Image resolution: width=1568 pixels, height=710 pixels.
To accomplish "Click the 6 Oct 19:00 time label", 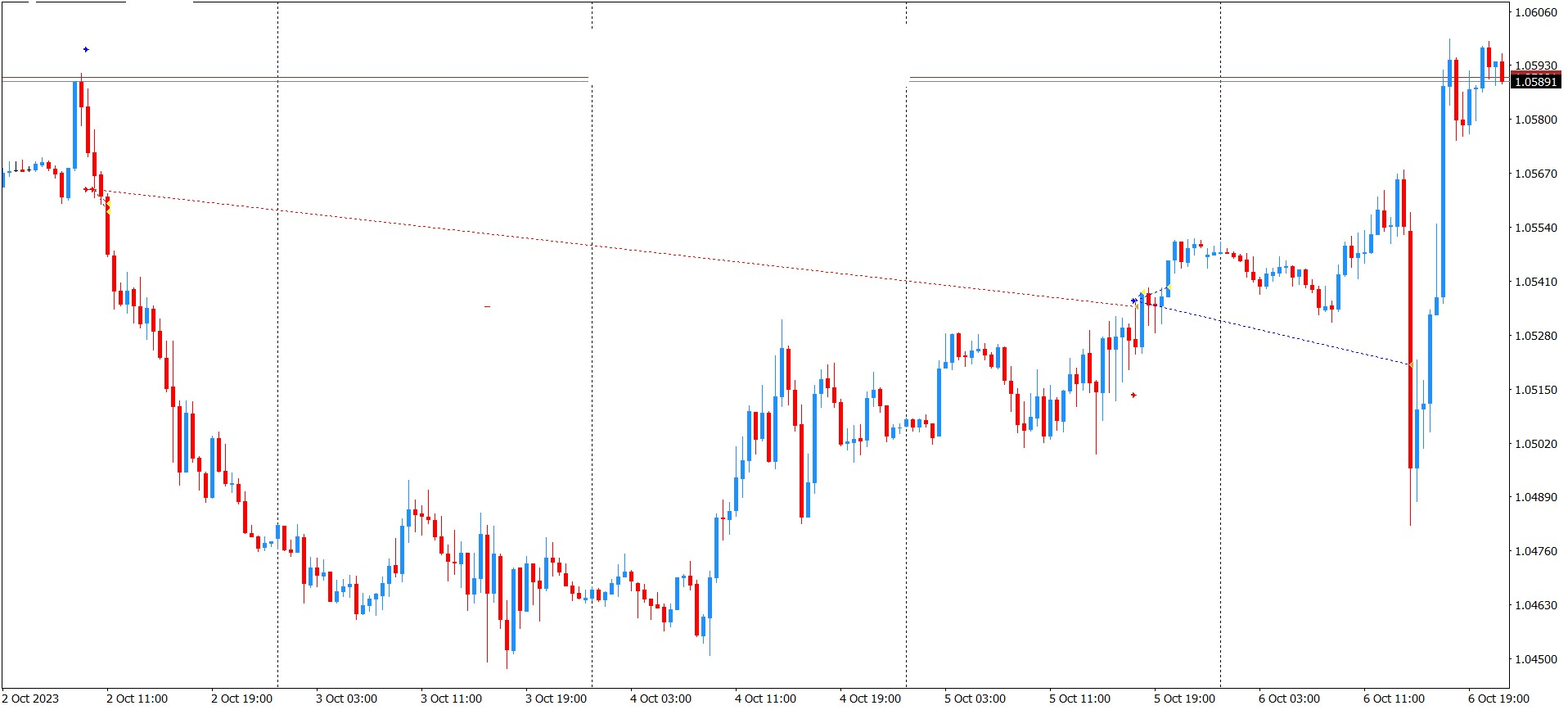I will coord(1498,699).
